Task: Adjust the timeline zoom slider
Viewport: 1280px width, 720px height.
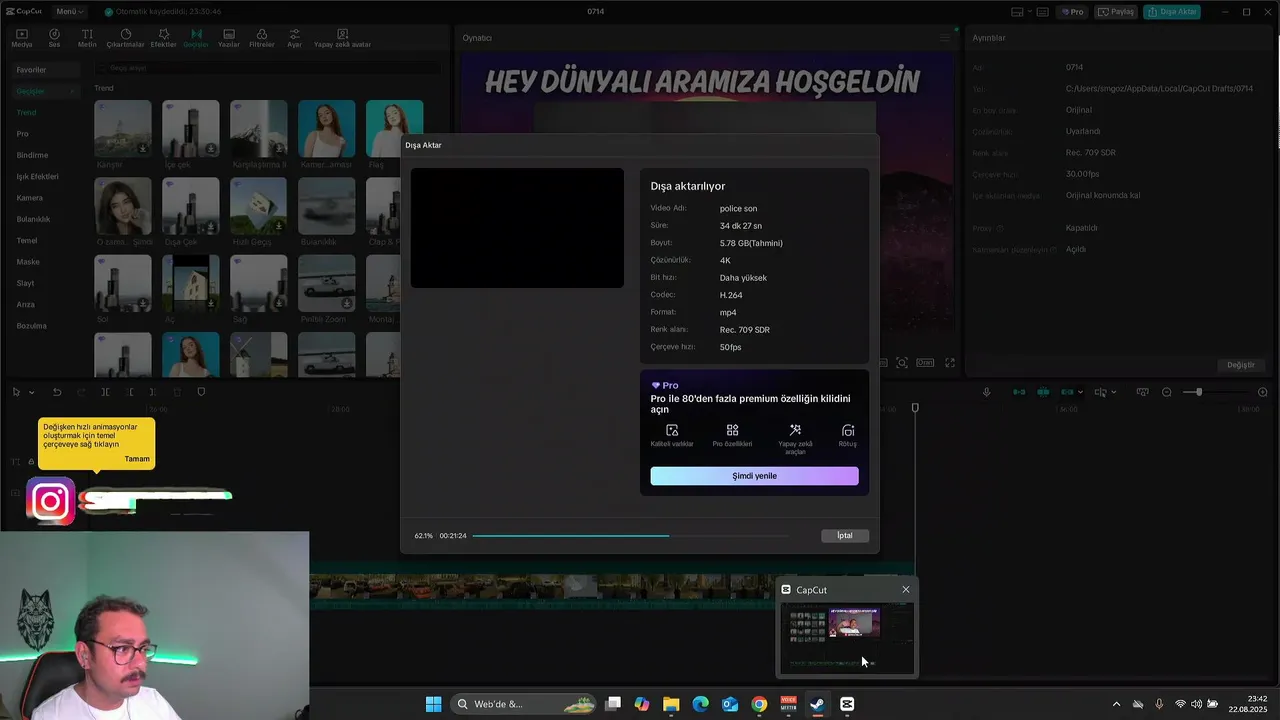Action: click(1199, 392)
